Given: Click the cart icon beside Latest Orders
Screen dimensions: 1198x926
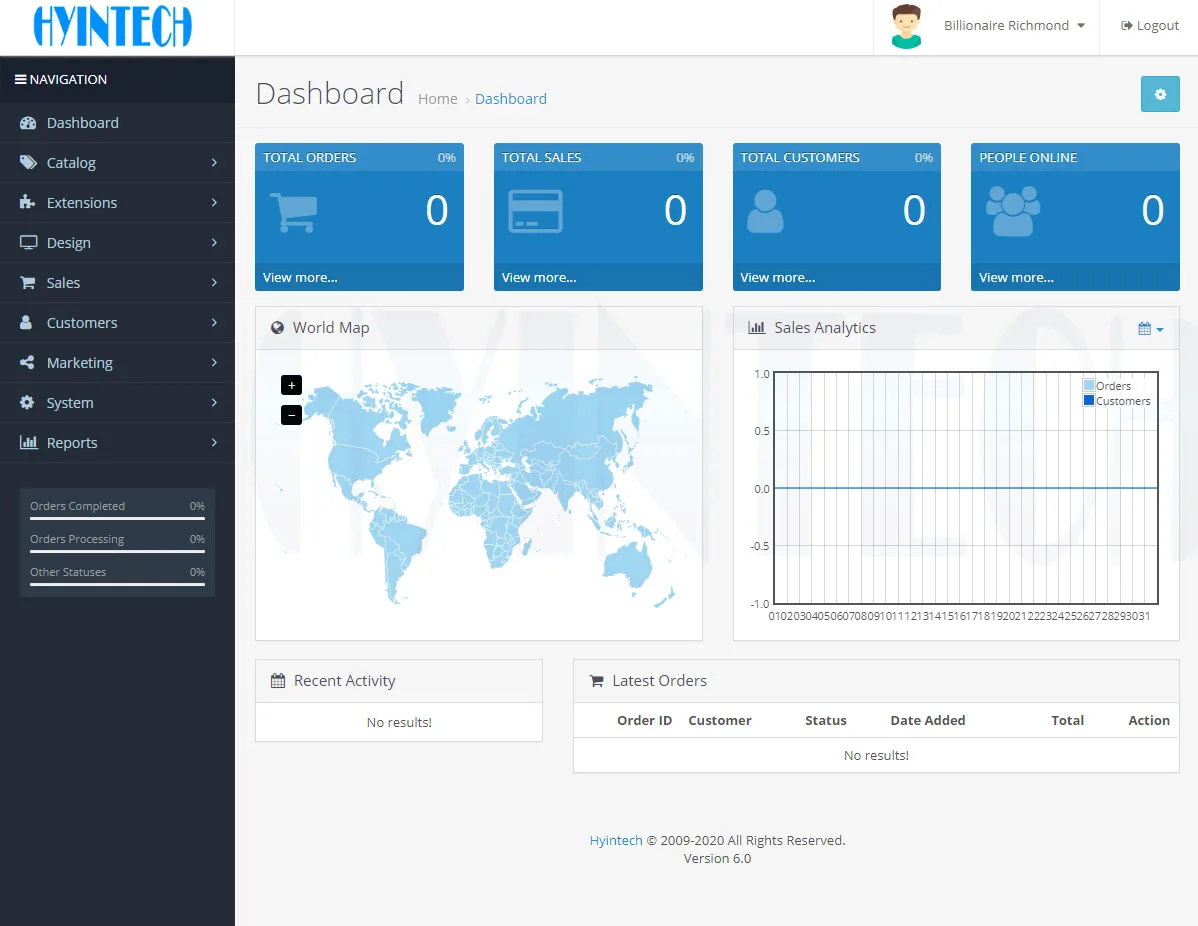Looking at the screenshot, I should (596, 680).
